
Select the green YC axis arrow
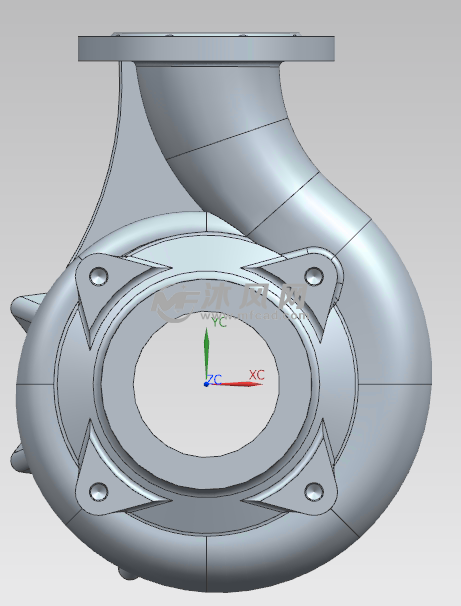pos(207,354)
